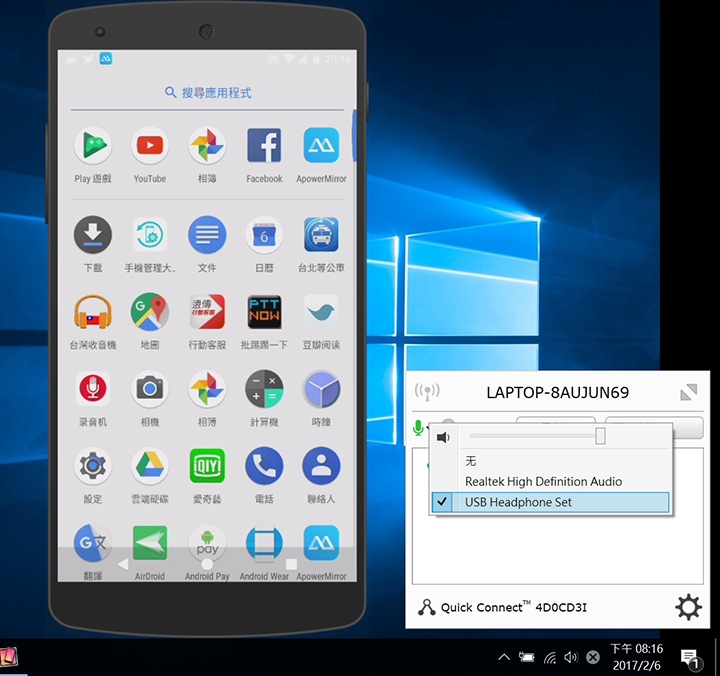Open the Google Docs app

tap(207, 235)
